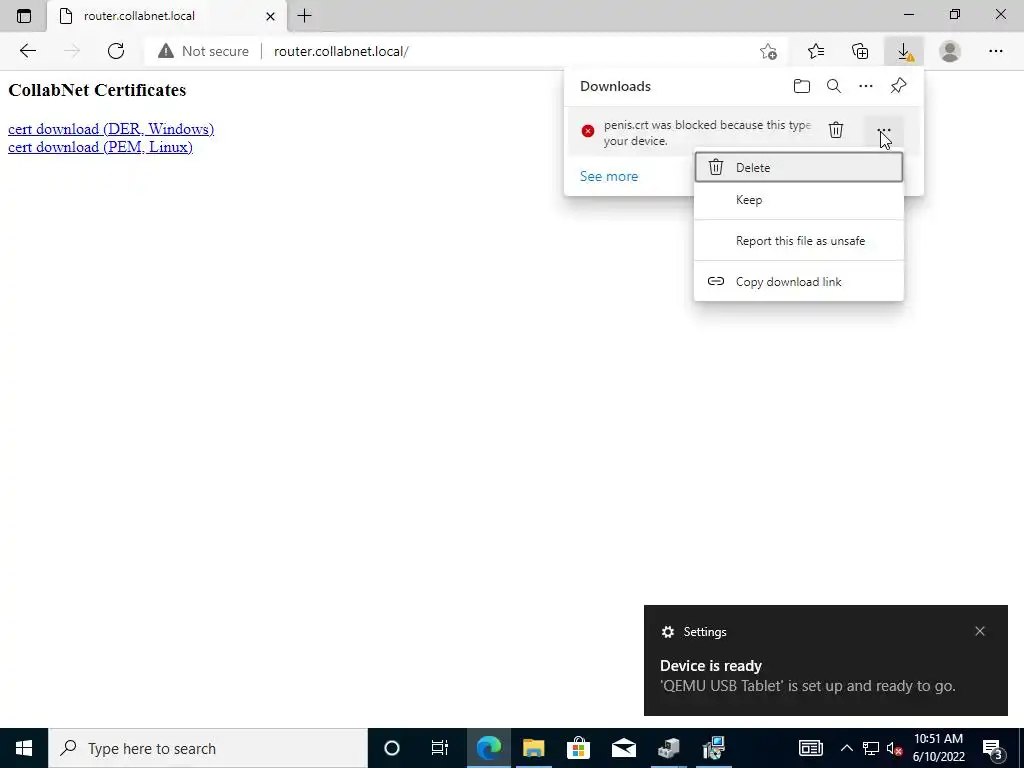Viewport: 1024px width, 768px height.
Task: Click the See more link
Action: pos(609,176)
